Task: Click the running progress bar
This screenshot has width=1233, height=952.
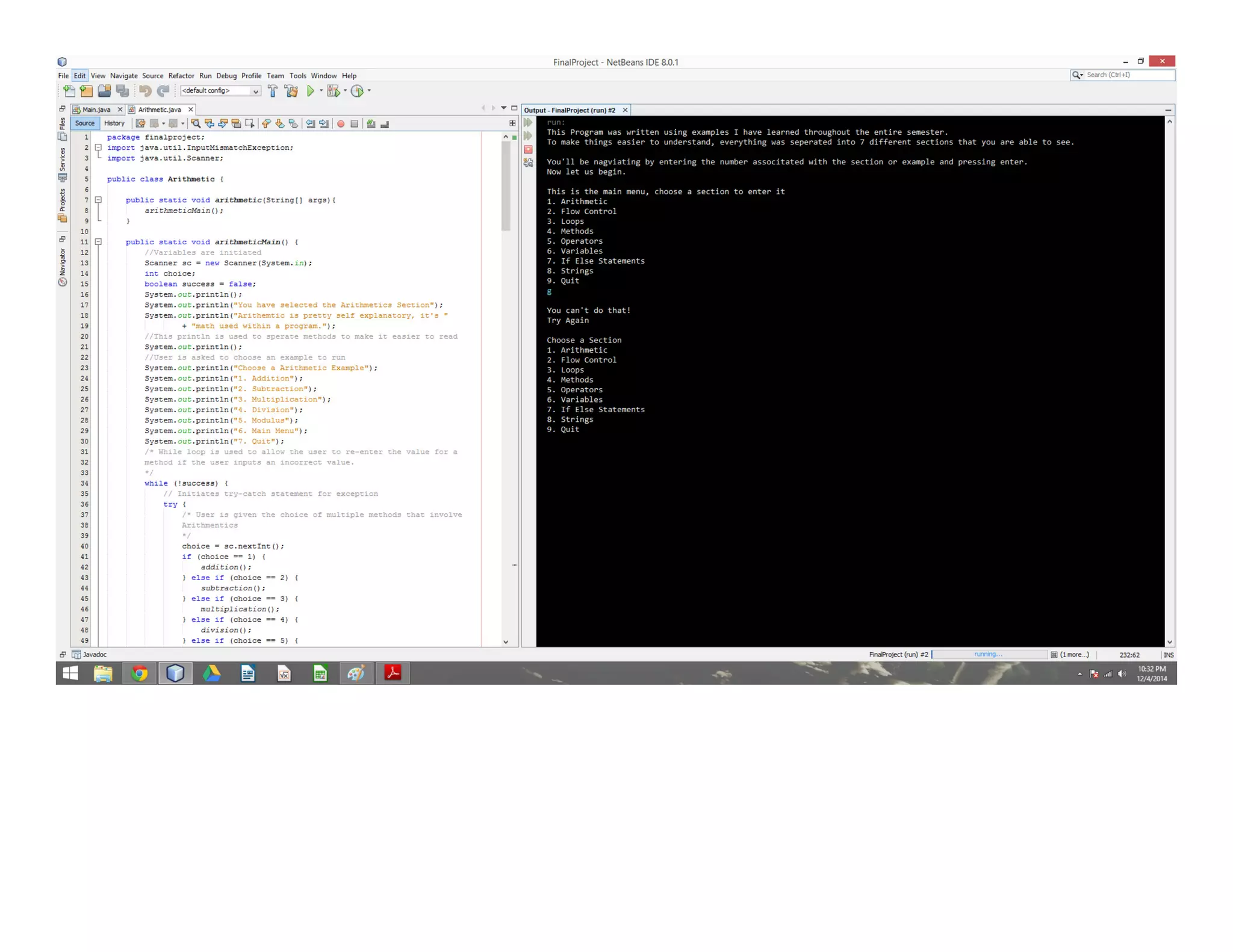Action: click(989, 655)
